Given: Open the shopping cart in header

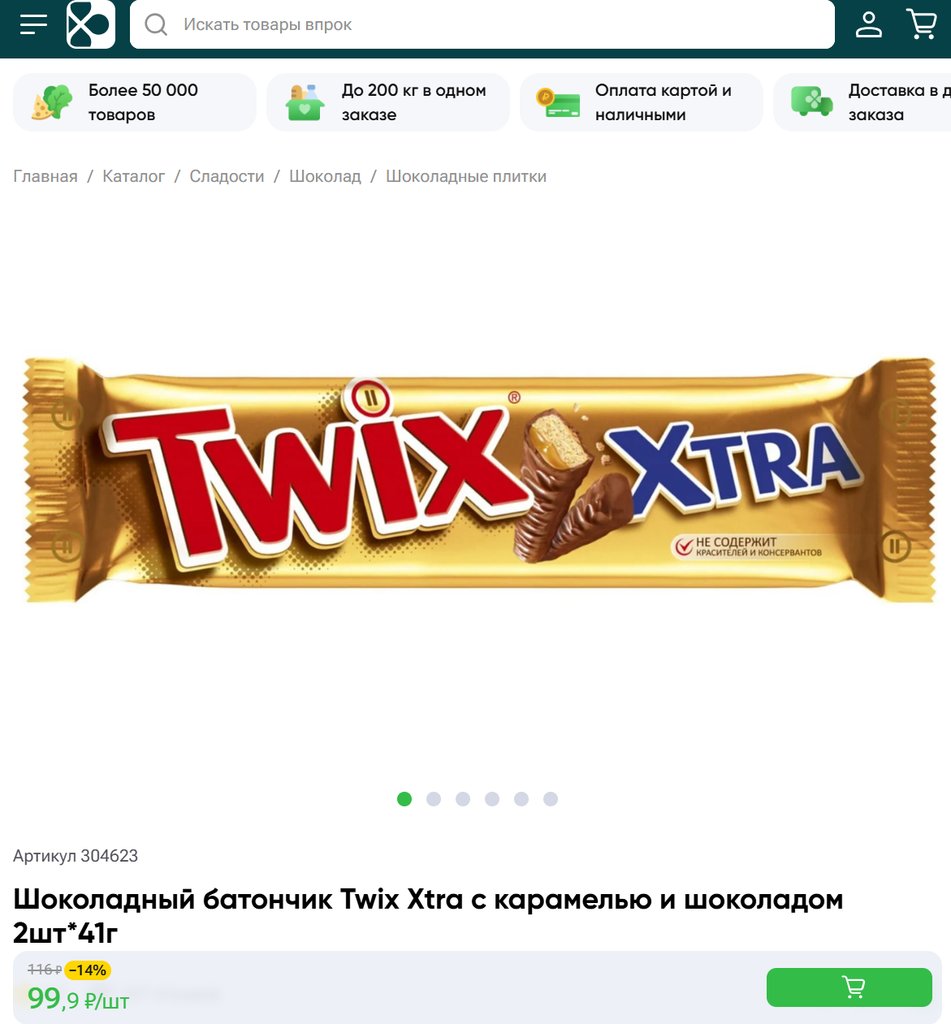Looking at the screenshot, I should pyautogui.click(x=922, y=24).
